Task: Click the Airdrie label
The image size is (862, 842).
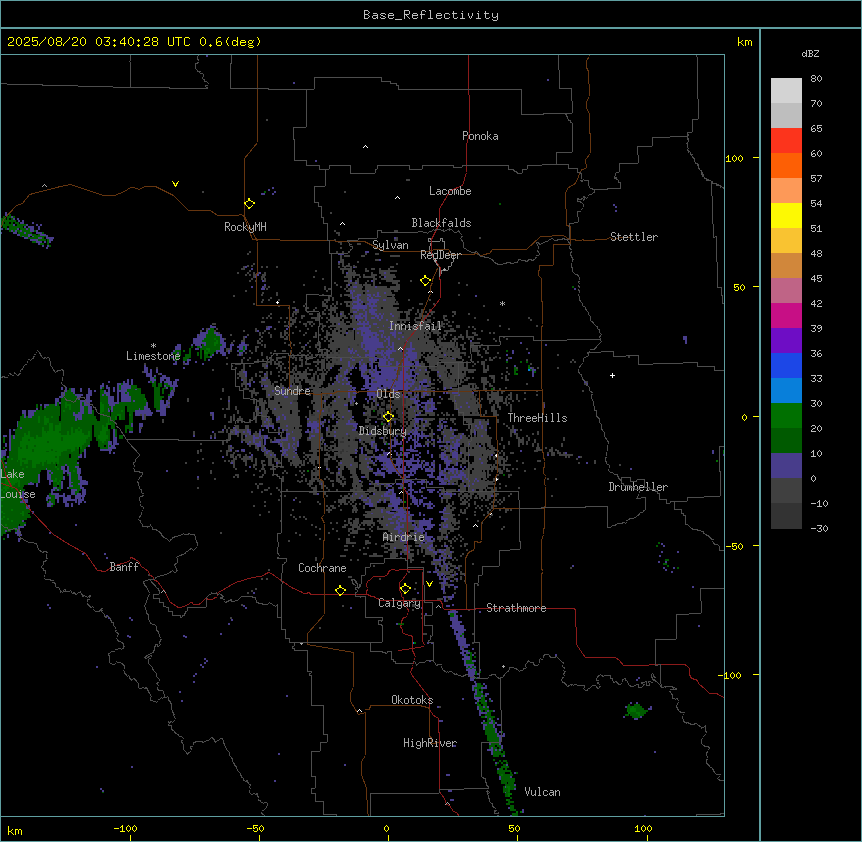Action: (404, 537)
